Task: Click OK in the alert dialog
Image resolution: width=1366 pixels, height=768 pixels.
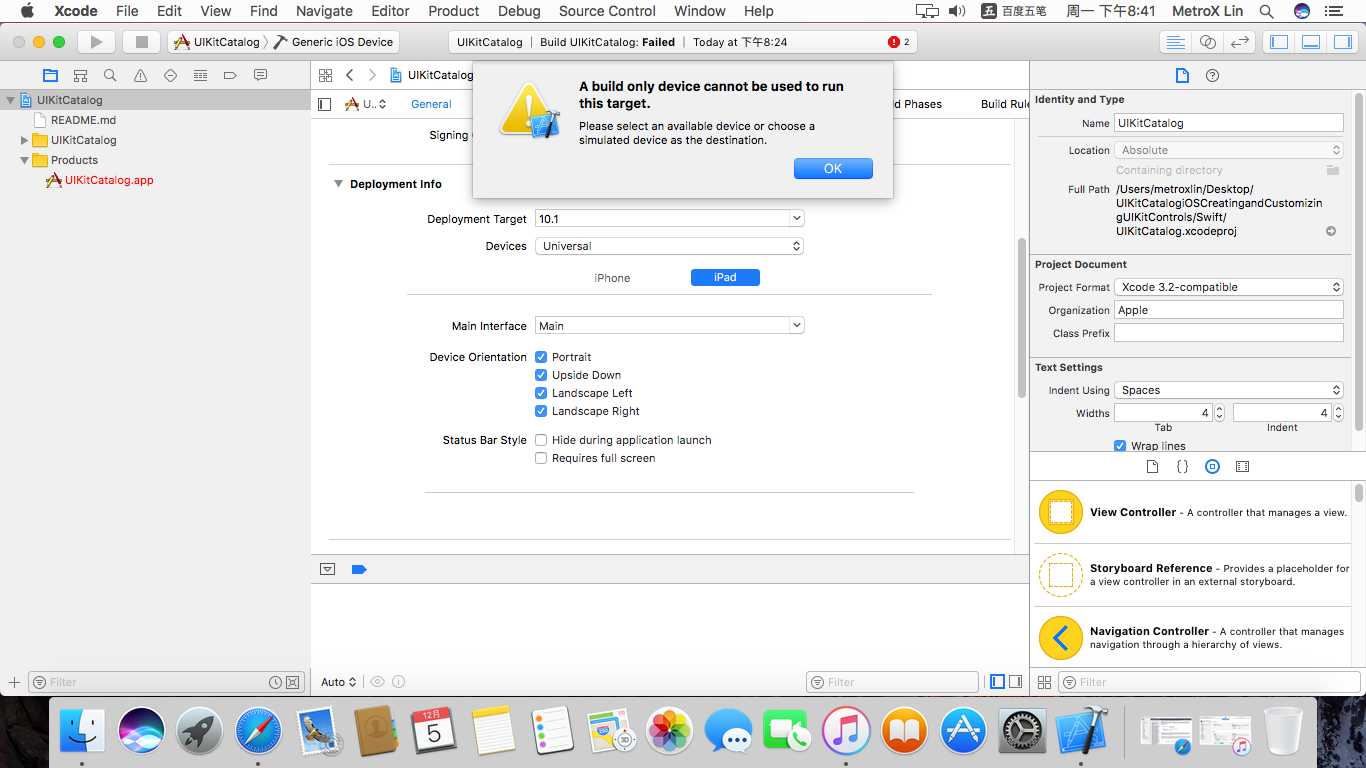Action: coord(833,169)
